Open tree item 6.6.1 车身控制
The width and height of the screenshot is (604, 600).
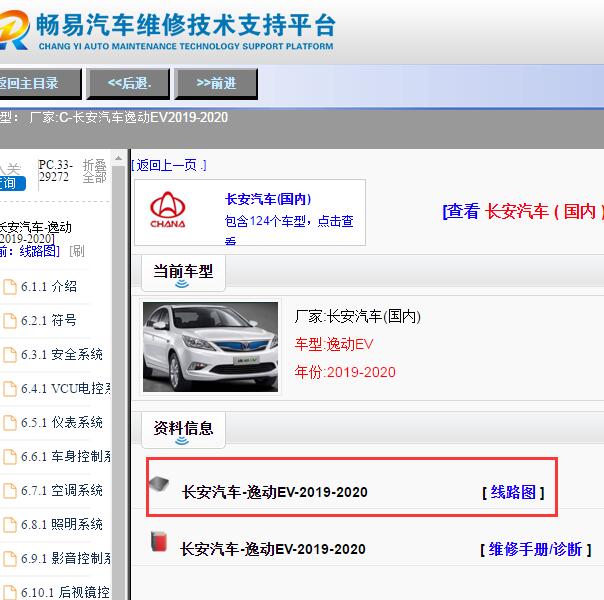[65, 456]
